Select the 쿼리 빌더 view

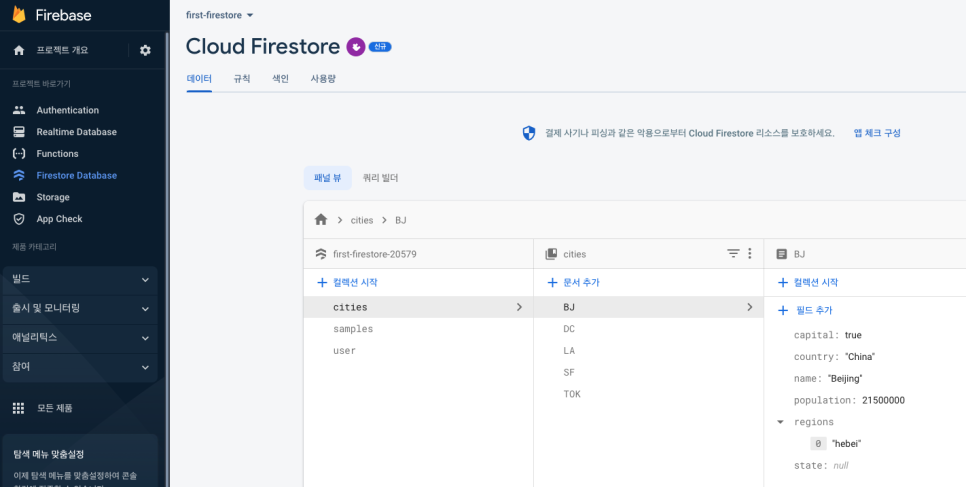380,178
